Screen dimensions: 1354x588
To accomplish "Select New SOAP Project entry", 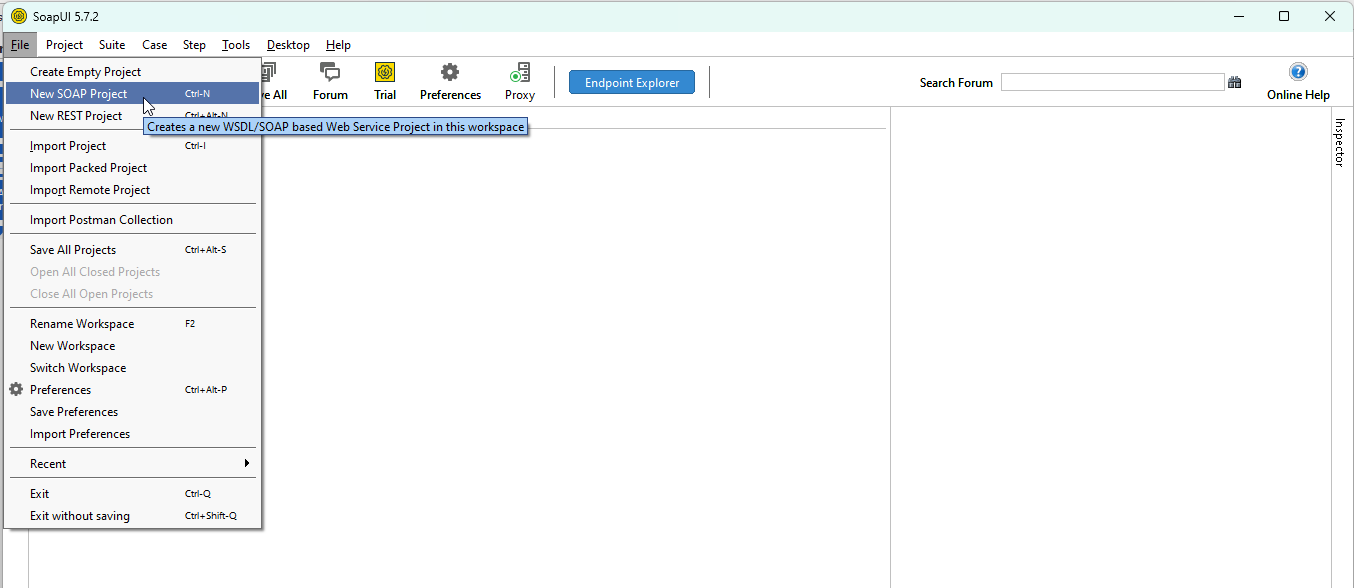I will click(132, 94).
